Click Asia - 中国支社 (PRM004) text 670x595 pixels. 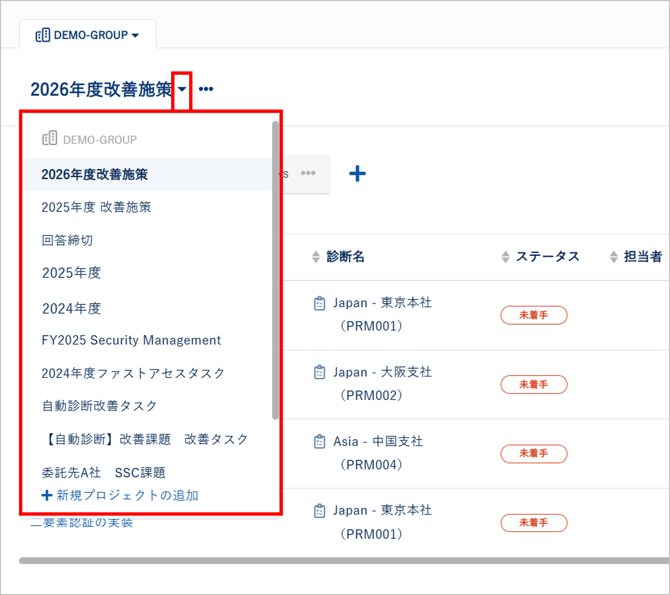[378, 453]
